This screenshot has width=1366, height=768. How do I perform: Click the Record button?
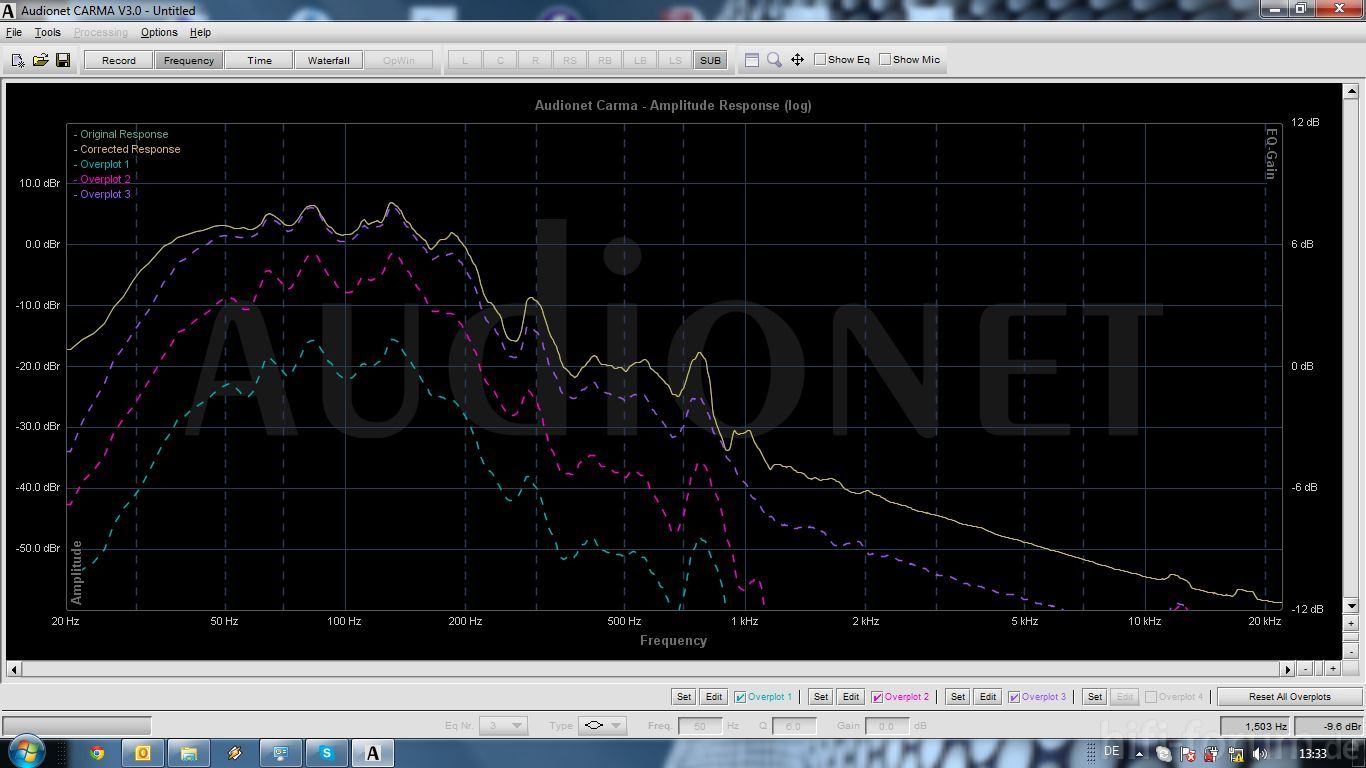click(x=118, y=60)
